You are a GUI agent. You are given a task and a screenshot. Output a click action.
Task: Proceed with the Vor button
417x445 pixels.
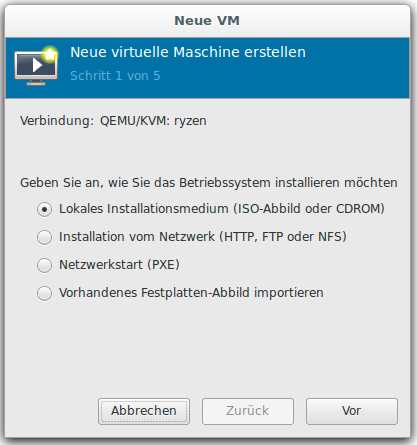[x=352, y=411]
